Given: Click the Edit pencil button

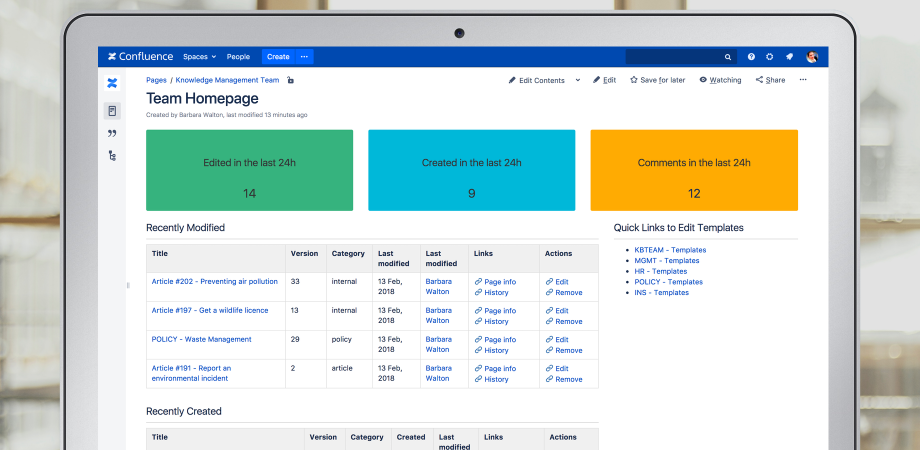Looking at the screenshot, I should point(604,80).
